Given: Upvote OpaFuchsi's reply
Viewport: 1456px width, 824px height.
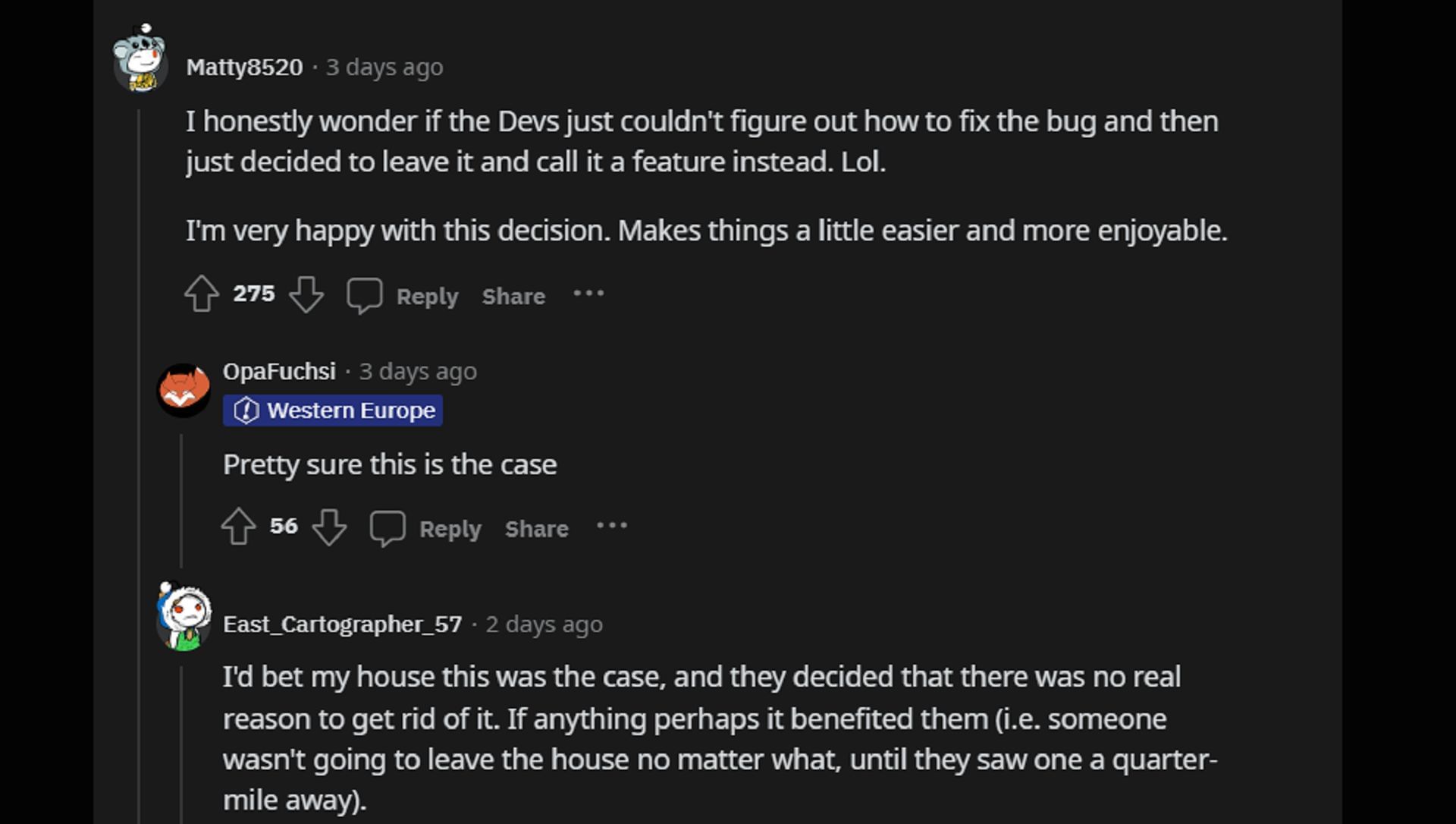Looking at the screenshot, I should pos(238,527).
